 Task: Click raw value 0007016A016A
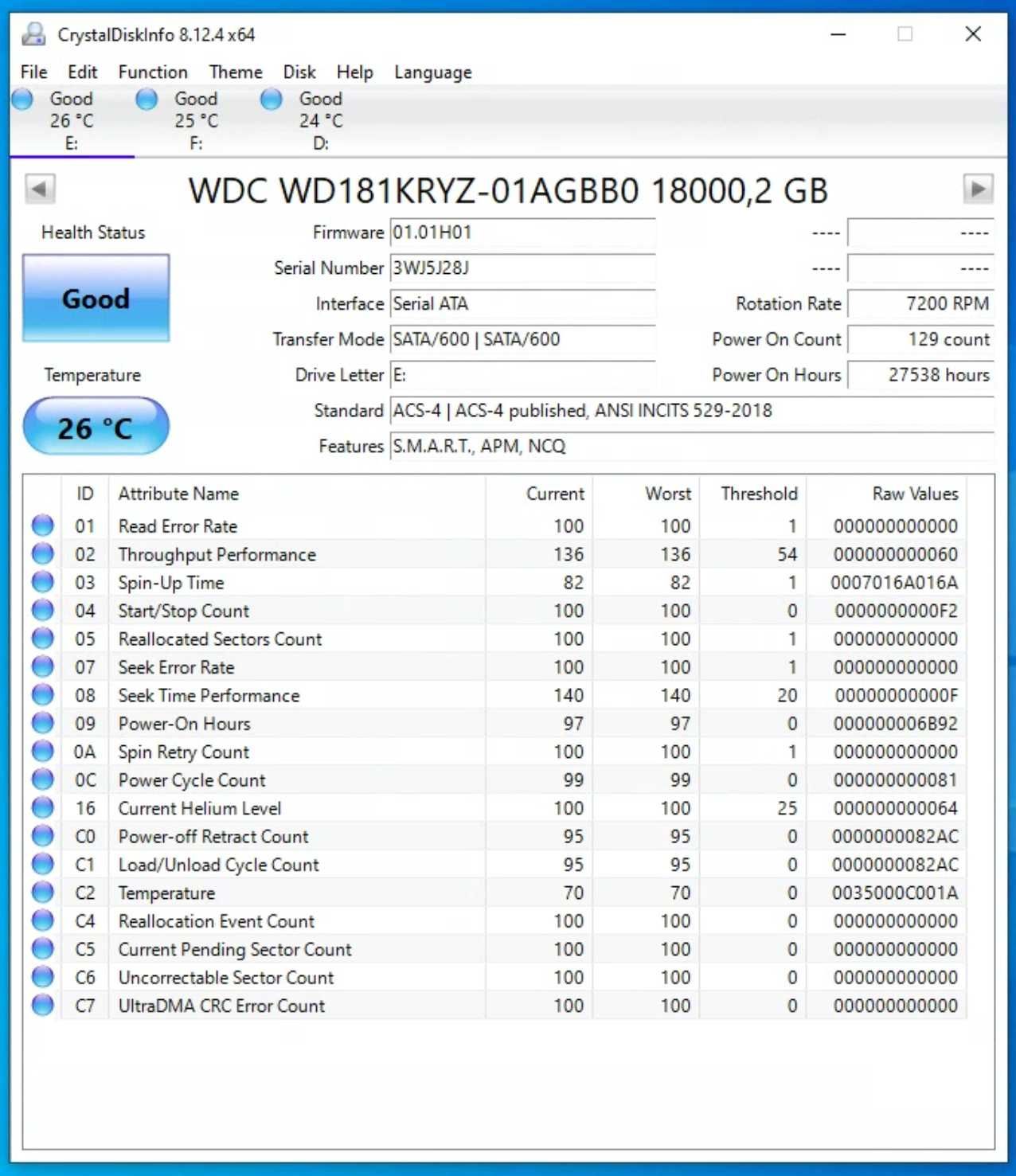pyautogui.click(x=894, y=583)
